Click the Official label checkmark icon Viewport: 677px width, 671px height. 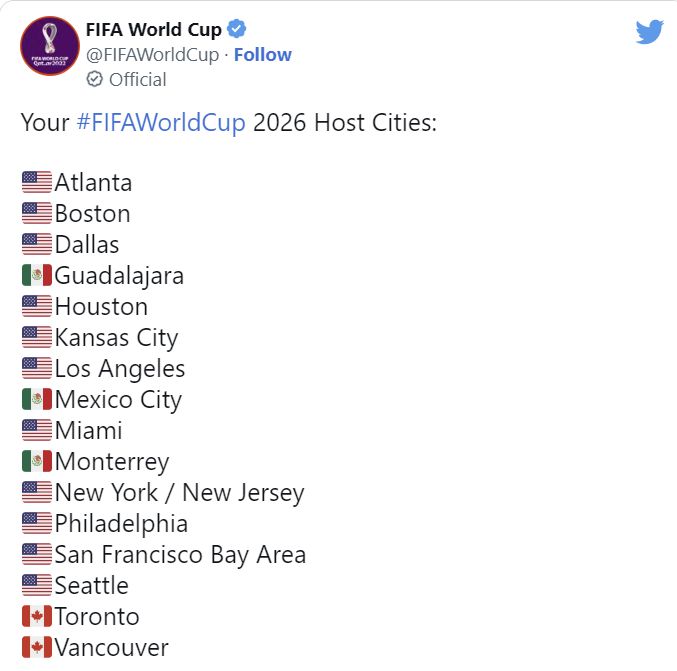point(95,79)
